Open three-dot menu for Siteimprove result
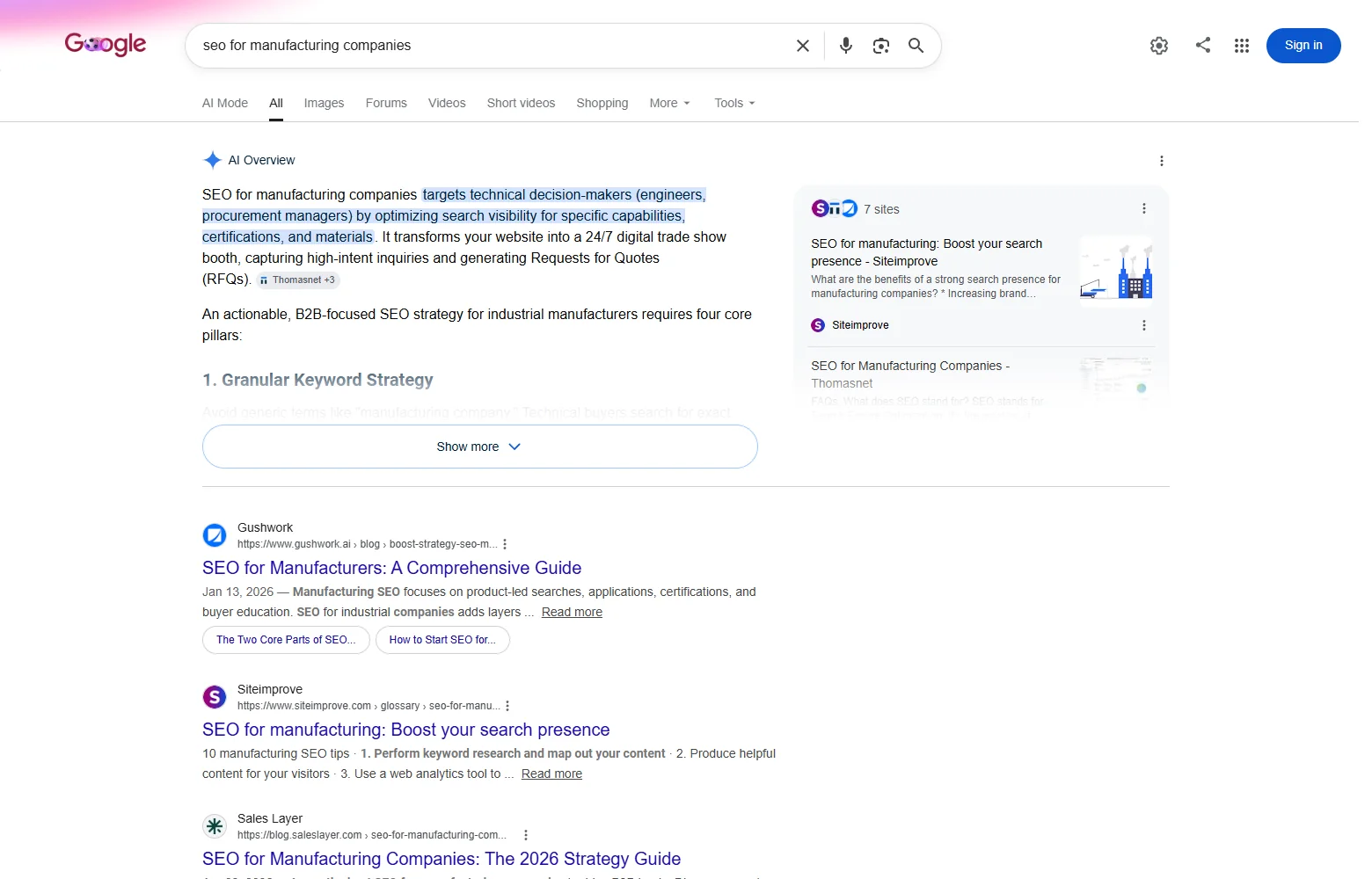 (x=507, y=706)
